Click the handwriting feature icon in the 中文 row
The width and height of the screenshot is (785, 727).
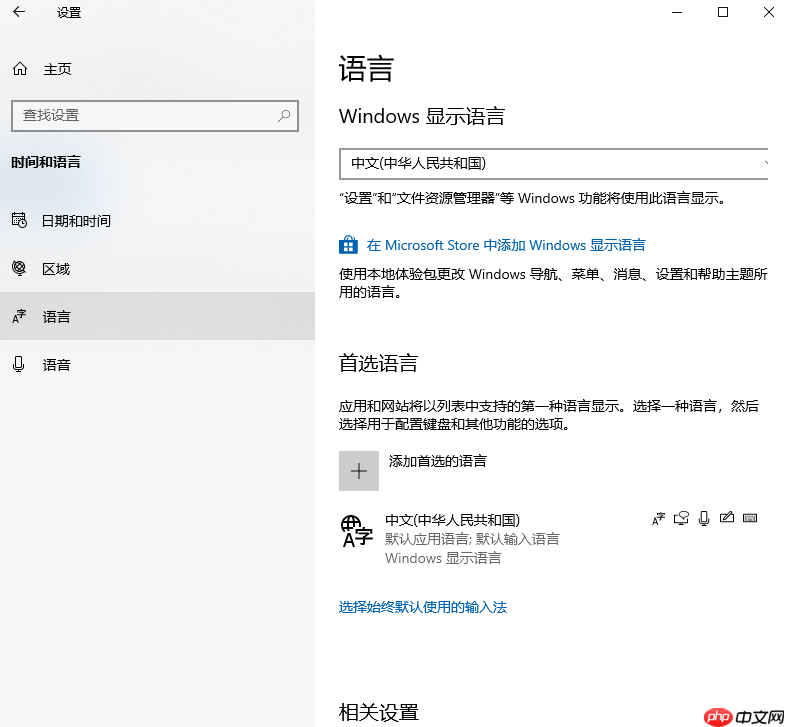(x=726, y=517)
